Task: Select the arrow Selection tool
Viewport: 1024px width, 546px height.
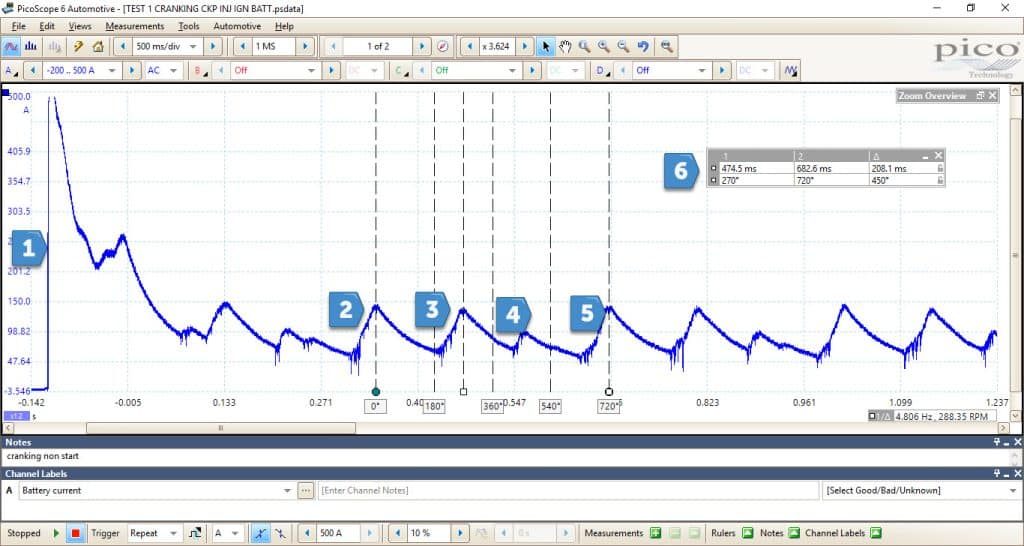Action: (x=546, y=46)
